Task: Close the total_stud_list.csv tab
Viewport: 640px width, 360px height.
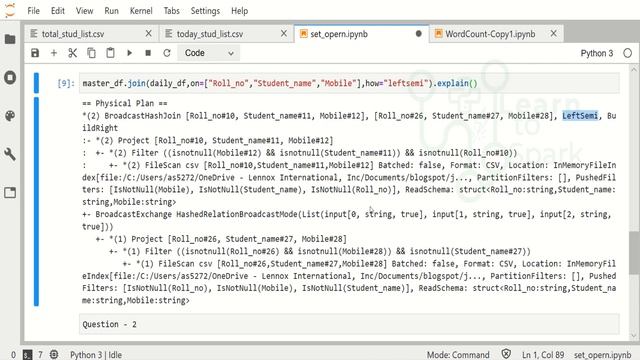Action: (149, 33)
